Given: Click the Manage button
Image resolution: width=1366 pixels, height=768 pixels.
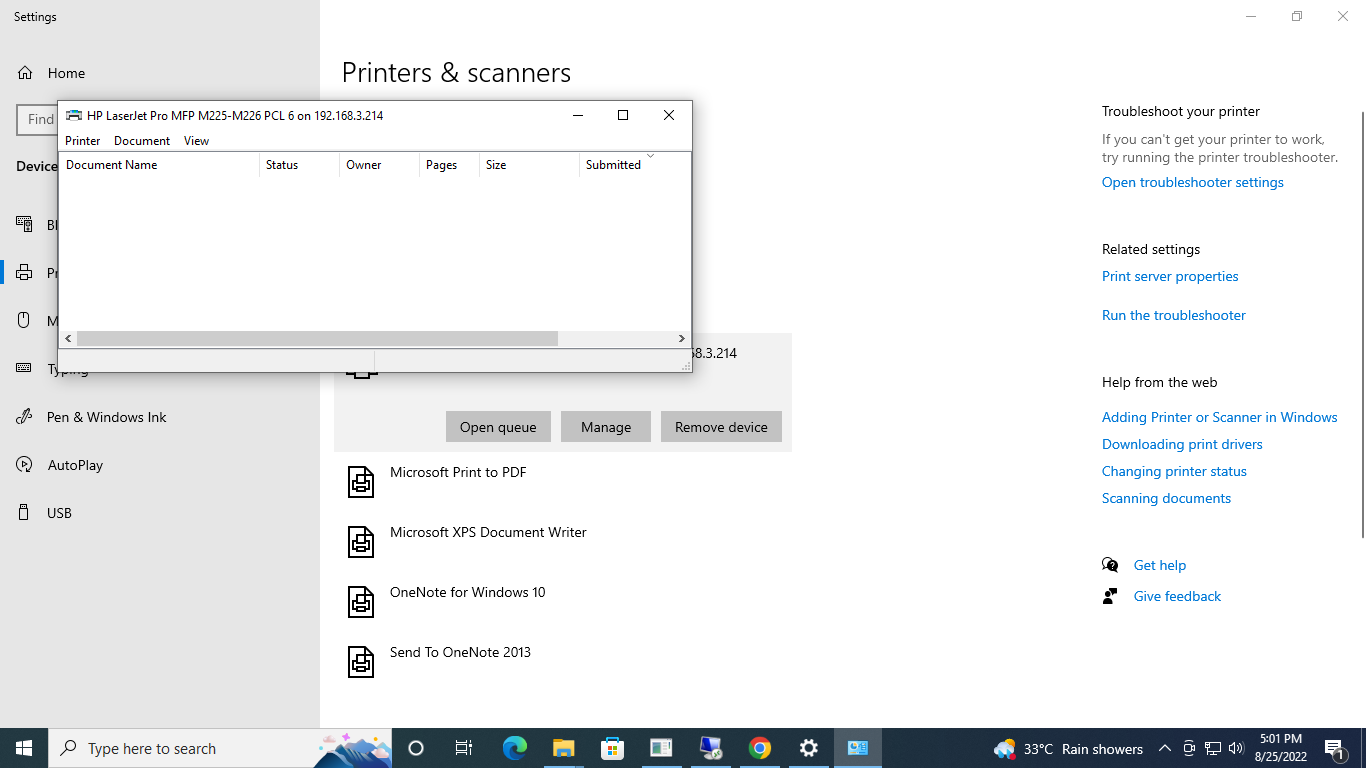Looking at the screenshot, I should point(606,427).
